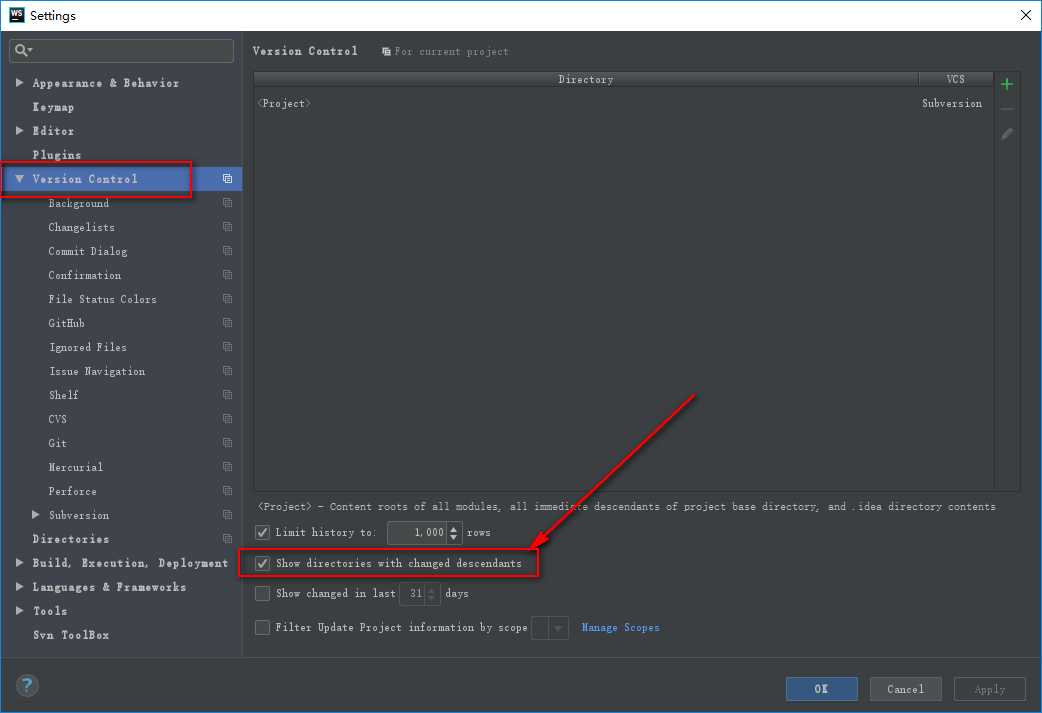Open Svn ToolBox settings

tap(71, 635)
